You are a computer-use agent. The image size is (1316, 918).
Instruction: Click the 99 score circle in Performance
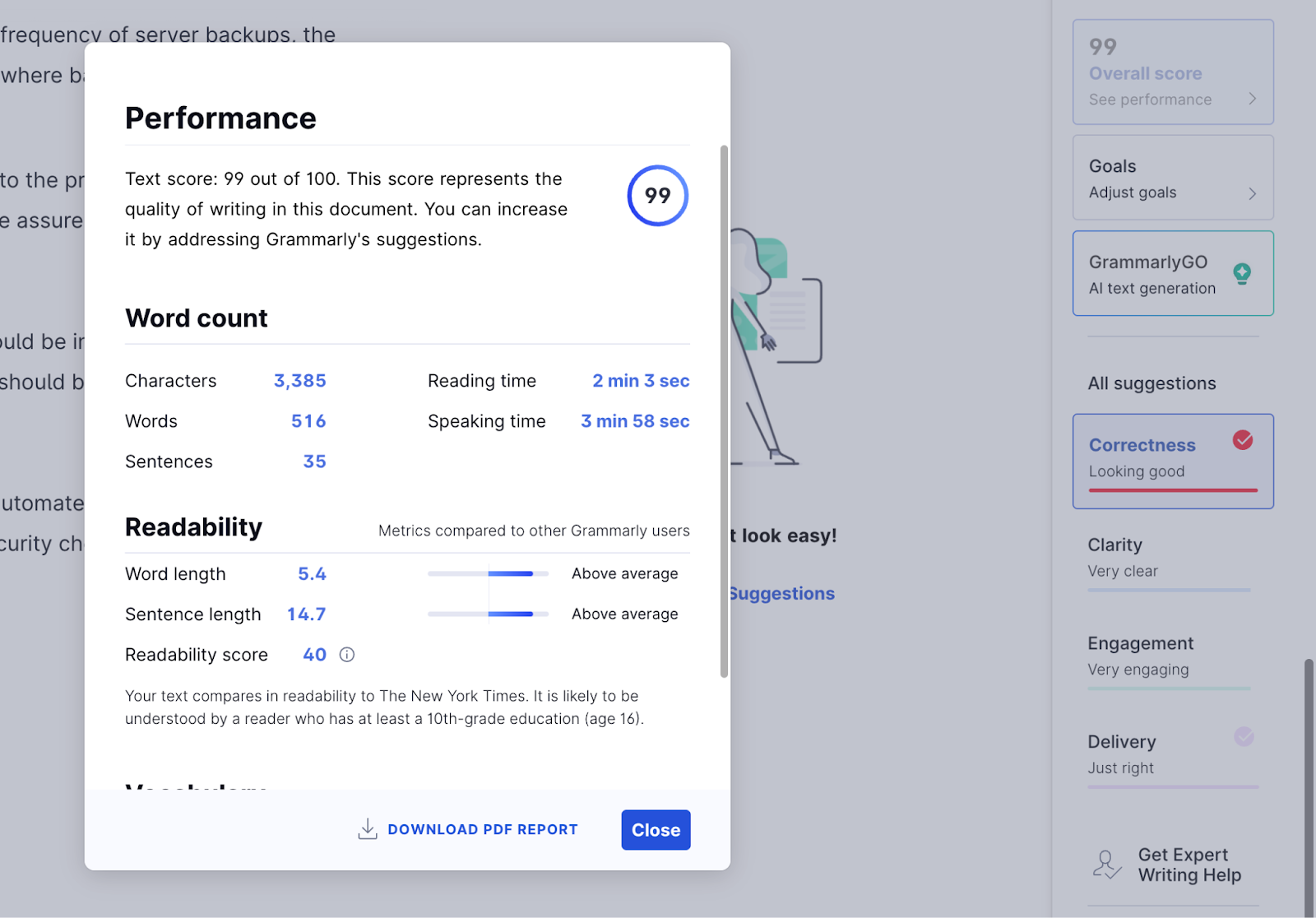pyautogui.click(x=658, y=196)
